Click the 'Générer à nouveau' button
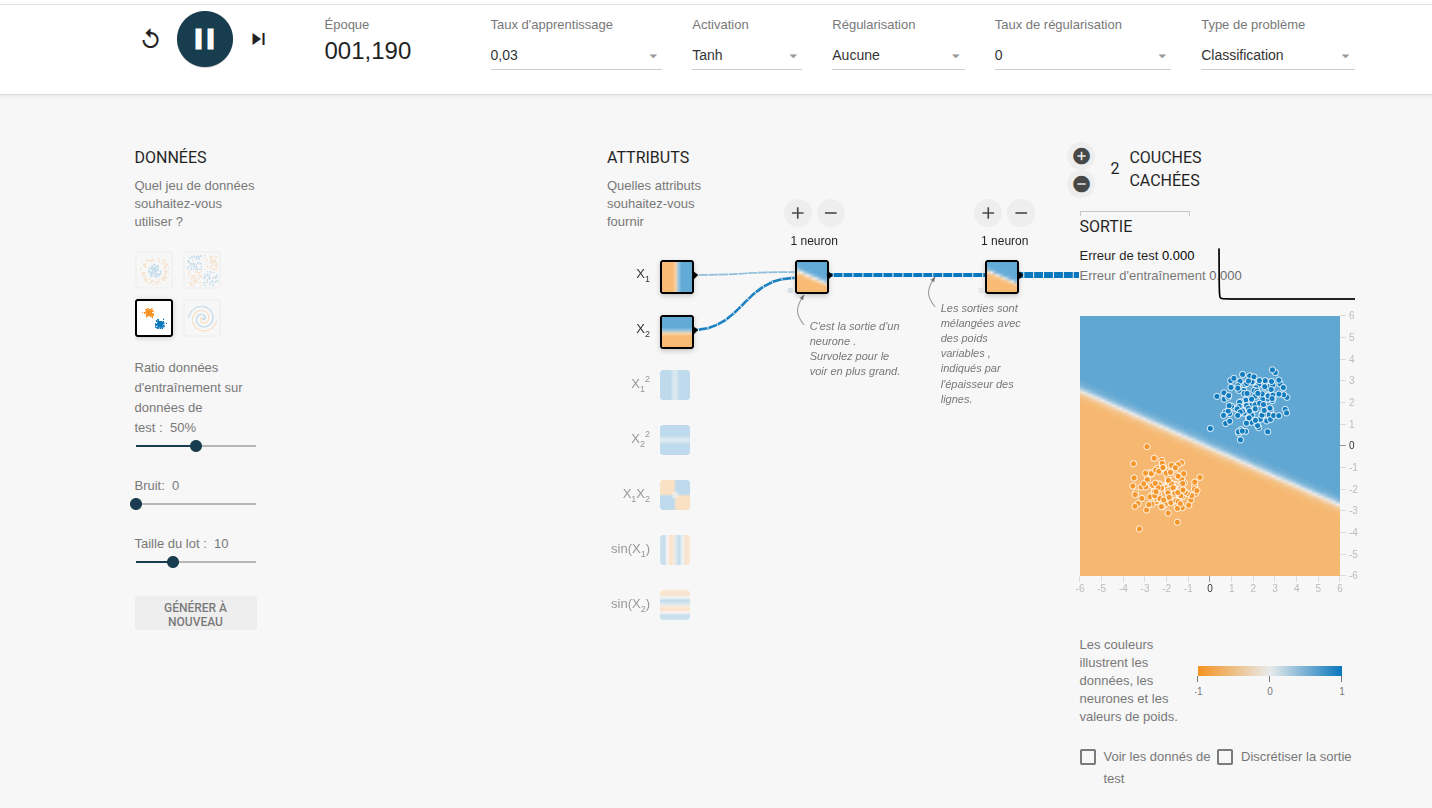The height and width of the screenshot is (808, 1432). pos(196,613)
